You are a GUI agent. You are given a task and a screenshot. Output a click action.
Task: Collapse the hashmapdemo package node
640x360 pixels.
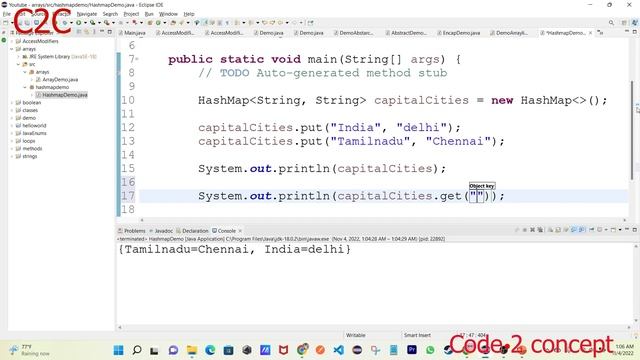pos(25,87)
